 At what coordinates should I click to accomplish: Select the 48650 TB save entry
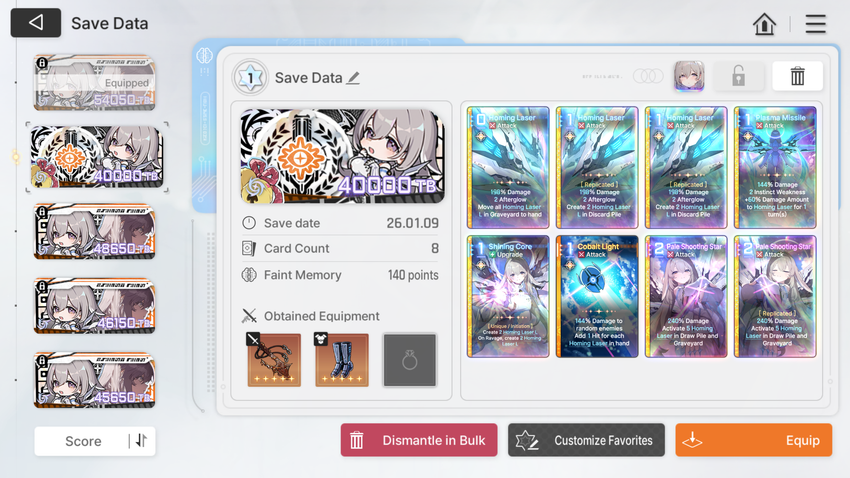tap(94, 231)
